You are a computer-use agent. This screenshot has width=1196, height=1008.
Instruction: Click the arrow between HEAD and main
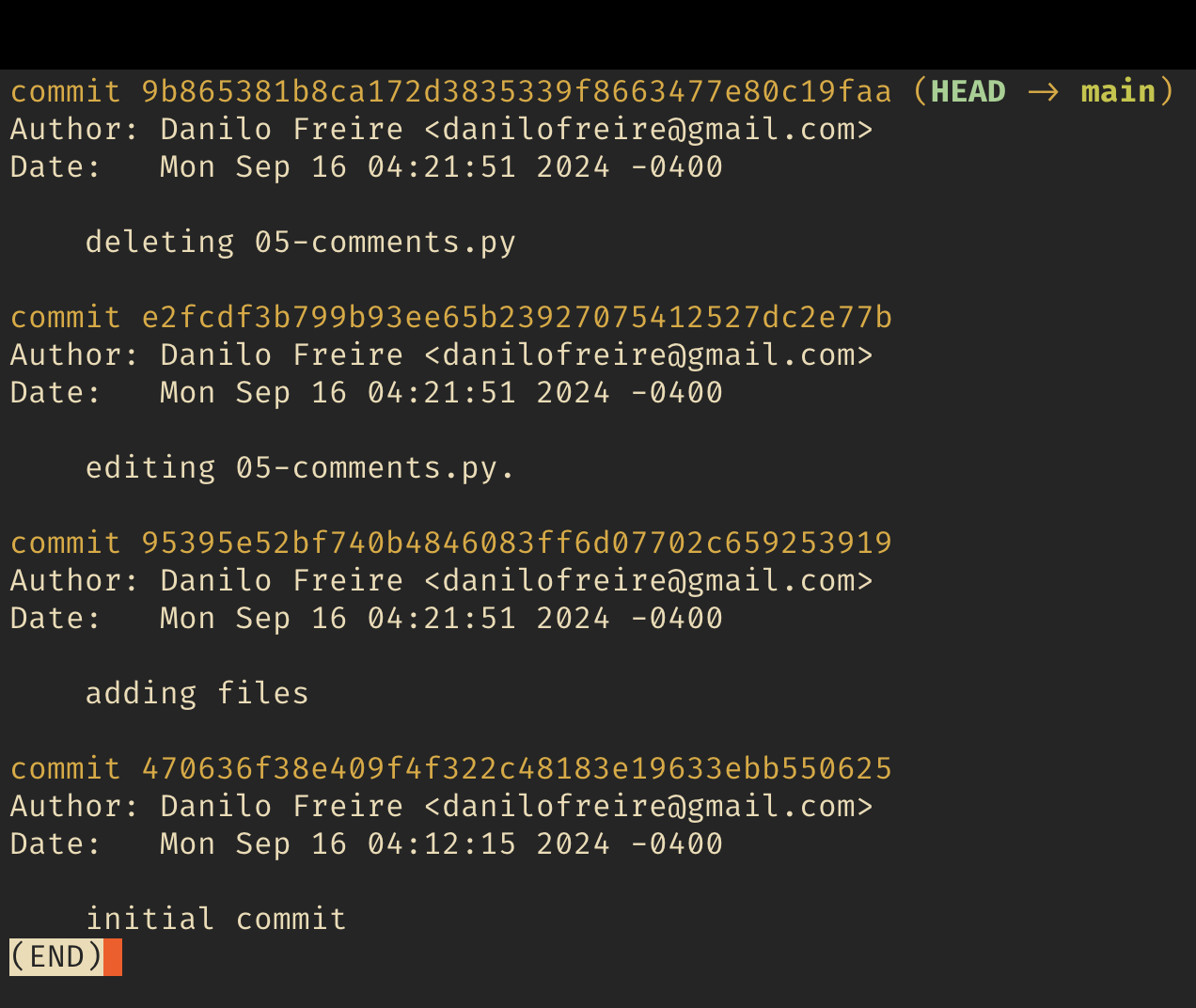coord(1043,92)
